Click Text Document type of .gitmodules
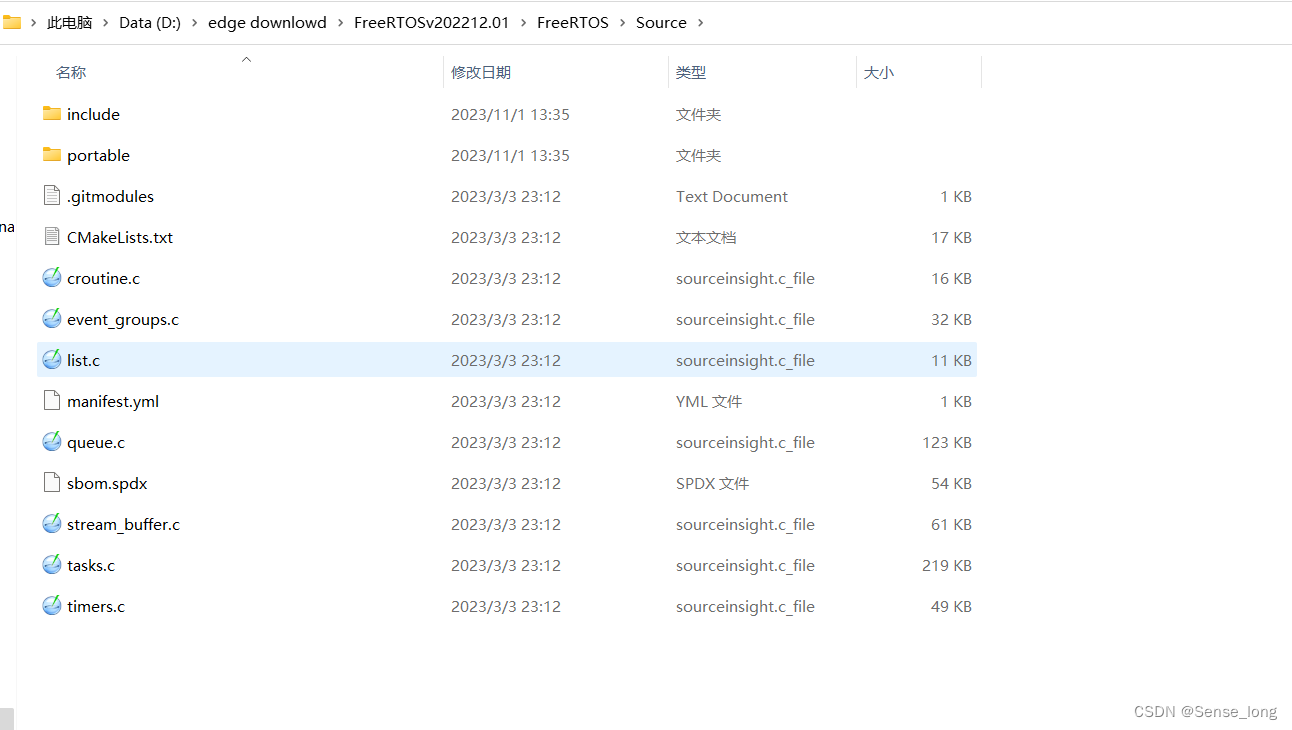Image resolution: width=1292 pixels, height=730 pixels. click(732, 196)
